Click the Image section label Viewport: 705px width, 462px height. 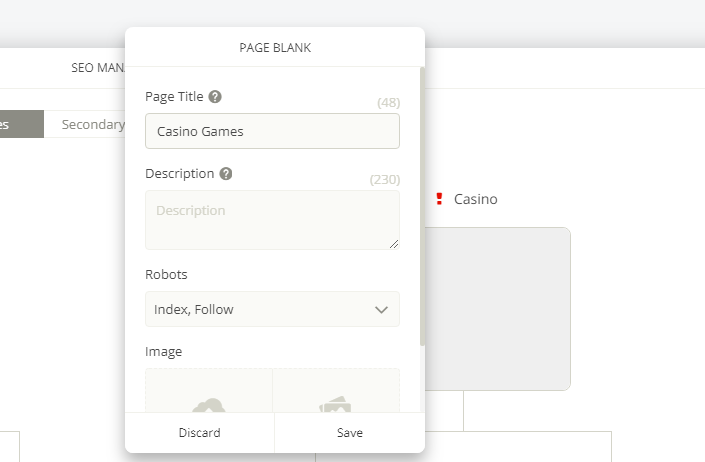(164, 352)
